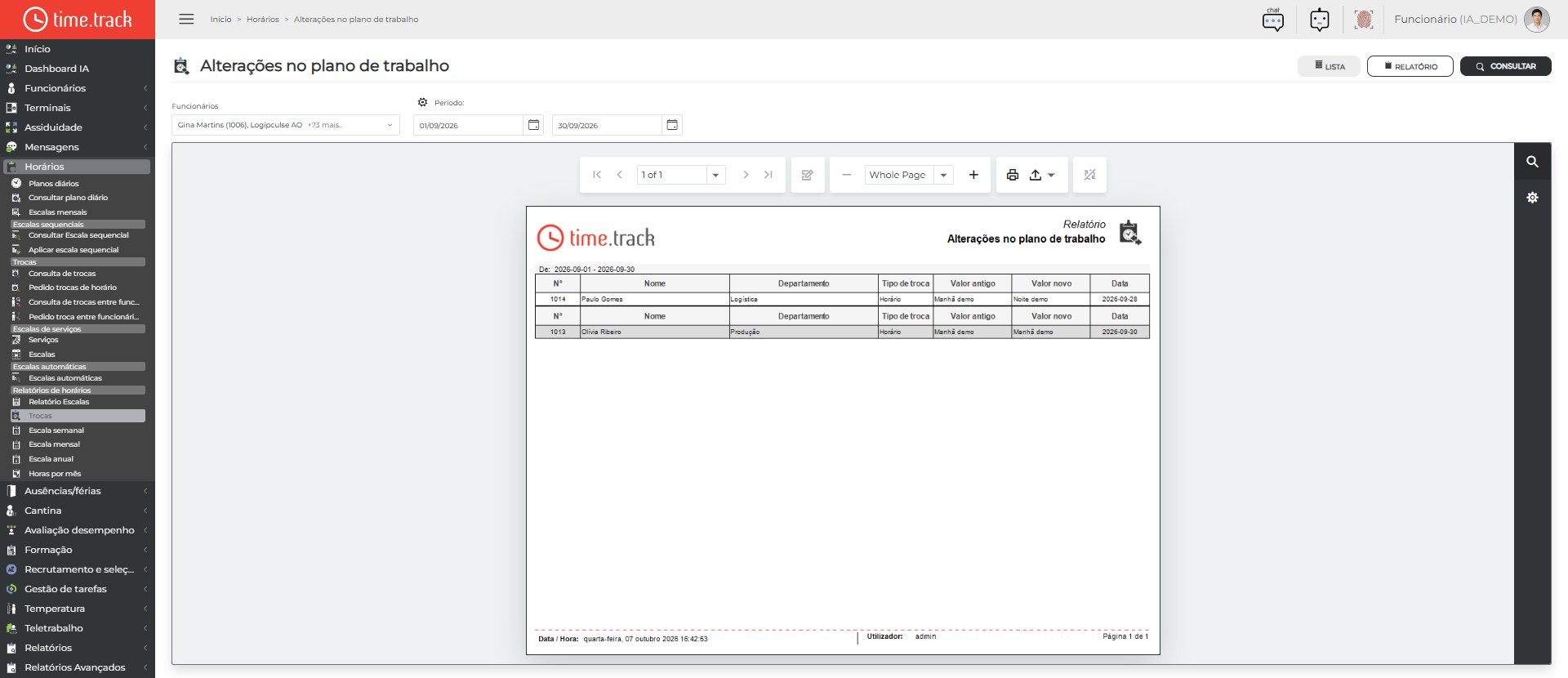Image resolution: width=1568 pixels, height=678 pixels.
Task: Open the Funcionários selection dropdown
Action: [x=286, y=125]
